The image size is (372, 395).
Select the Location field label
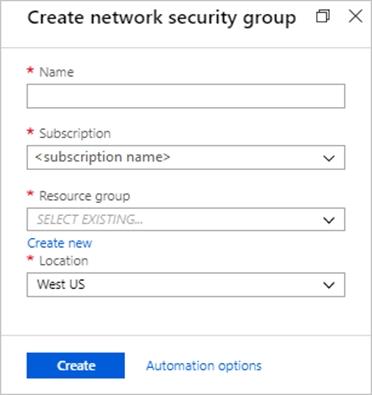click(64, 261)
